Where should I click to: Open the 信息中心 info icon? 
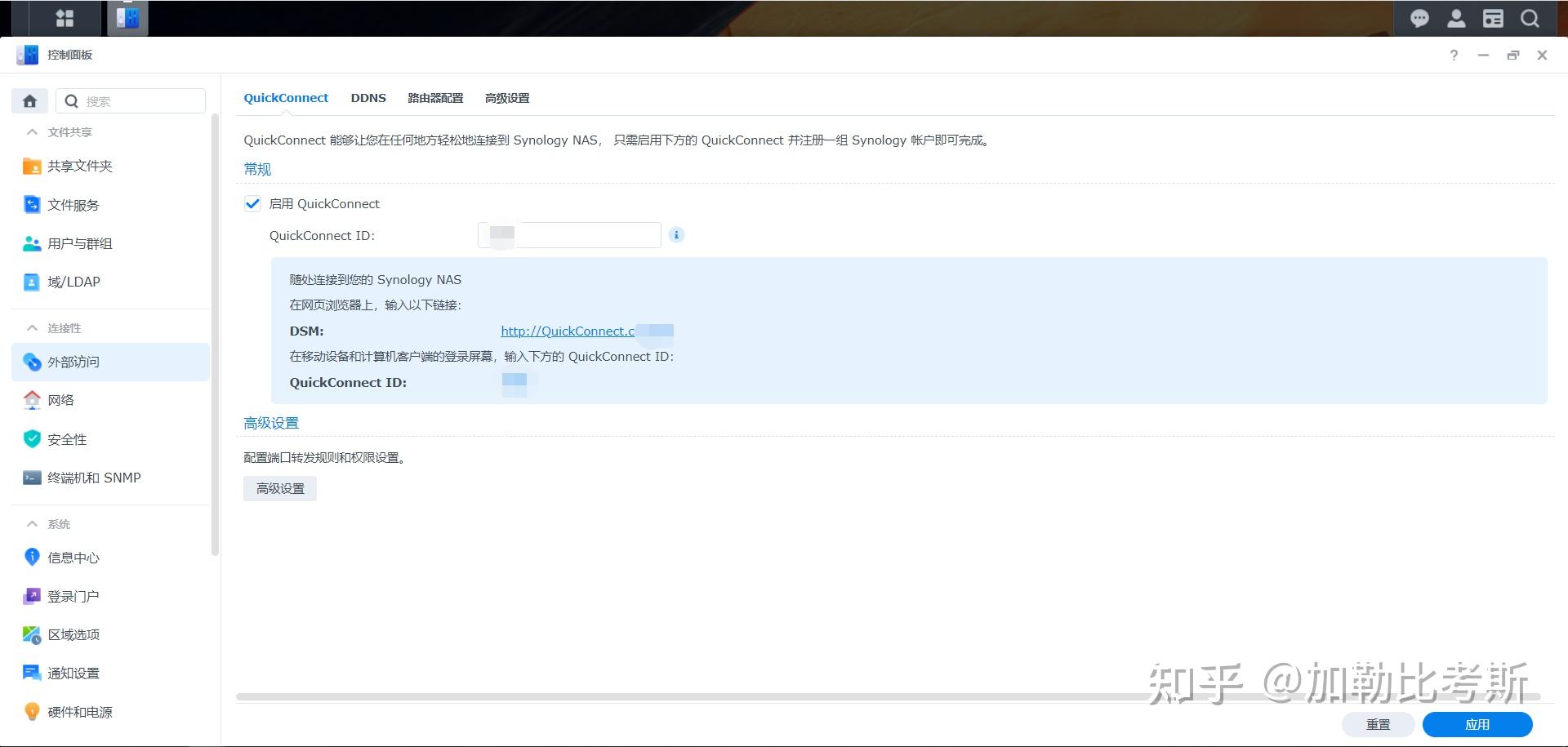(x=32, y=558)
